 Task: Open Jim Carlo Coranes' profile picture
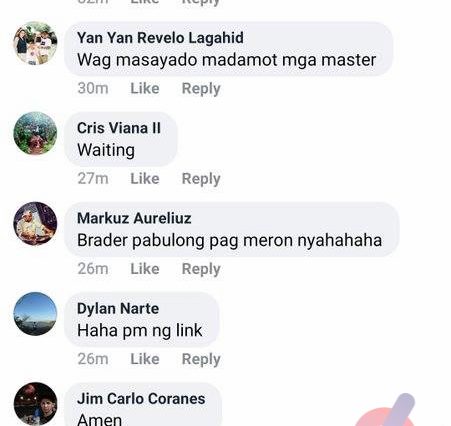[x=35, y=404]
